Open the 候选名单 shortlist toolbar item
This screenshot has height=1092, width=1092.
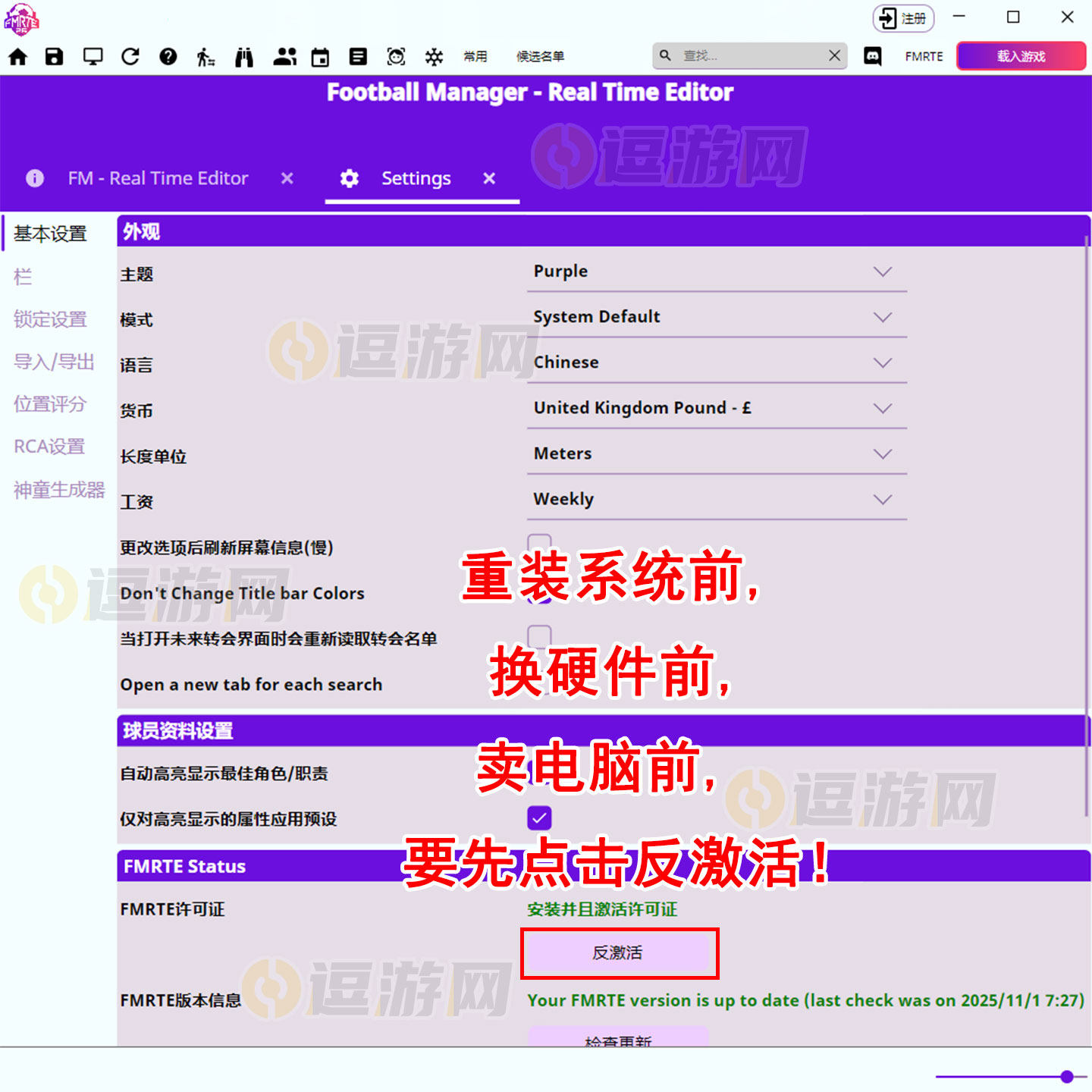tap(540, 56)
